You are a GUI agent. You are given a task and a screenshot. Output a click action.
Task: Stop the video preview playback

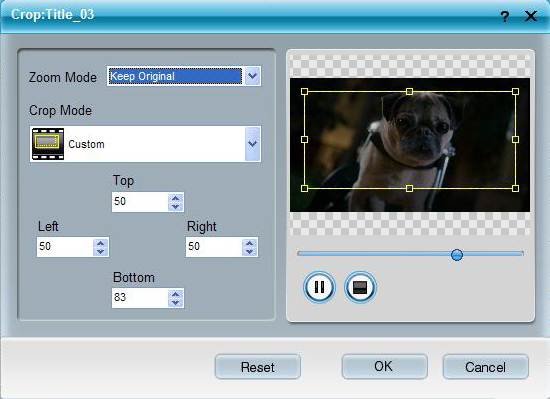pos(360,287)
